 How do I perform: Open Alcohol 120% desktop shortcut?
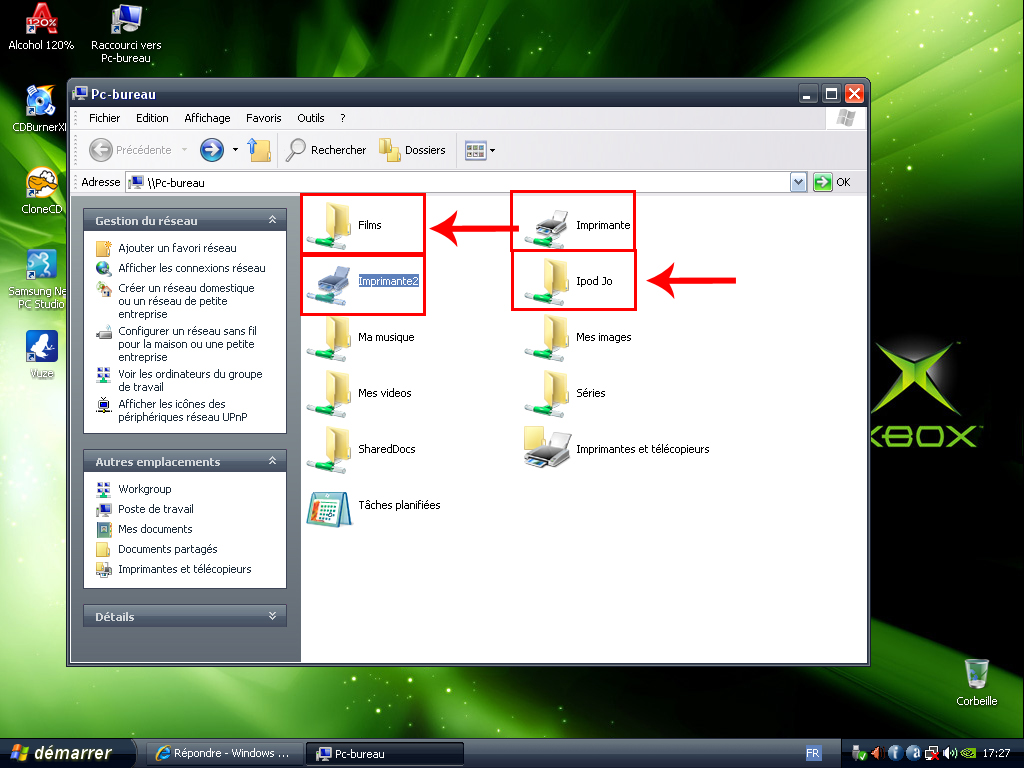pos(41,27)
